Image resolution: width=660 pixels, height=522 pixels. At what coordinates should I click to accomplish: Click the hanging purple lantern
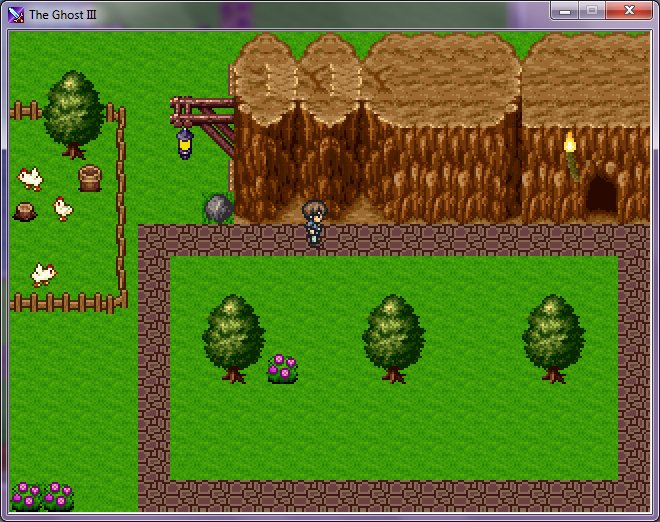click(185, 144)
